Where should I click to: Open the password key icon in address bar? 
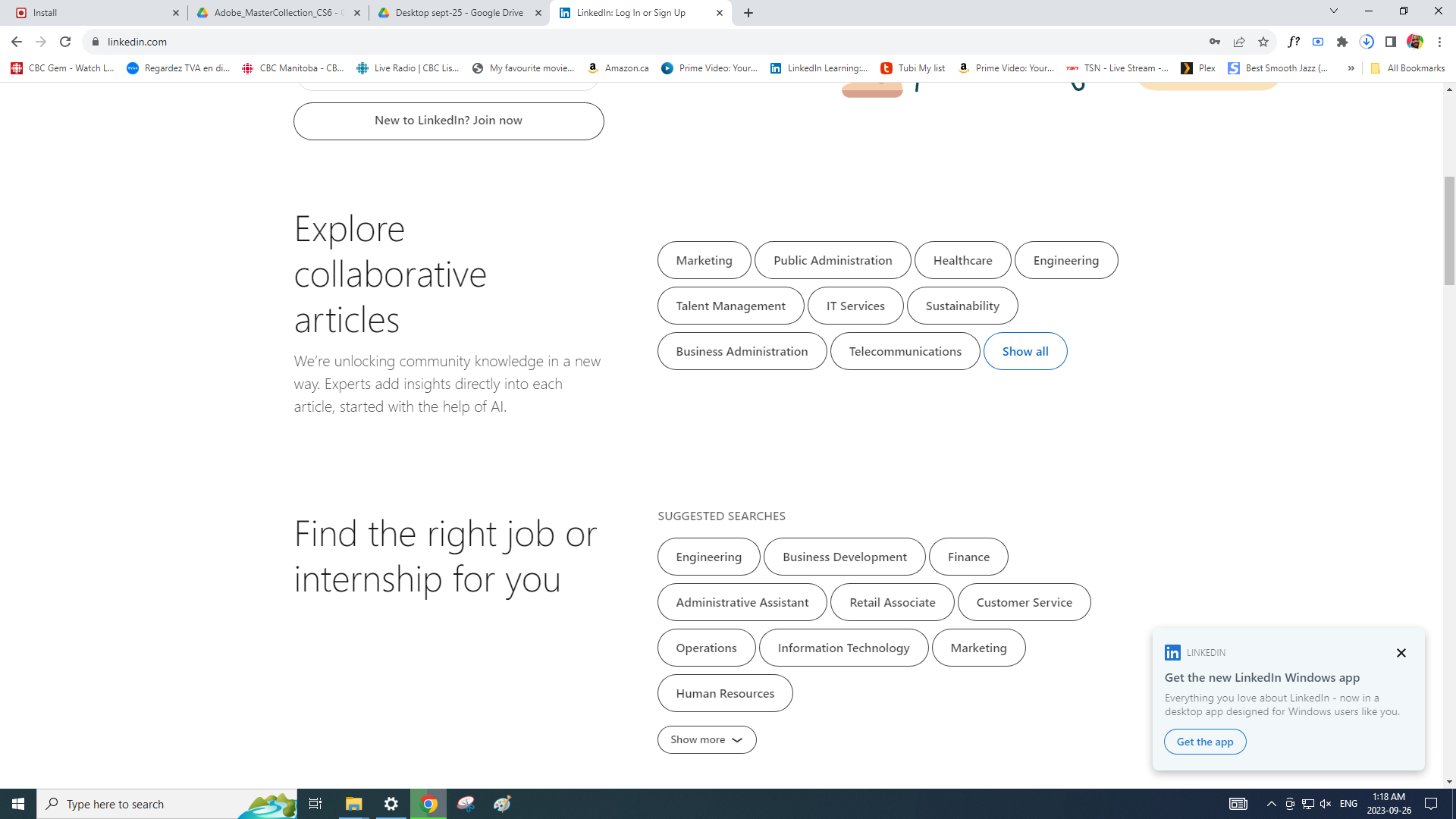(x=1215, y=42)
